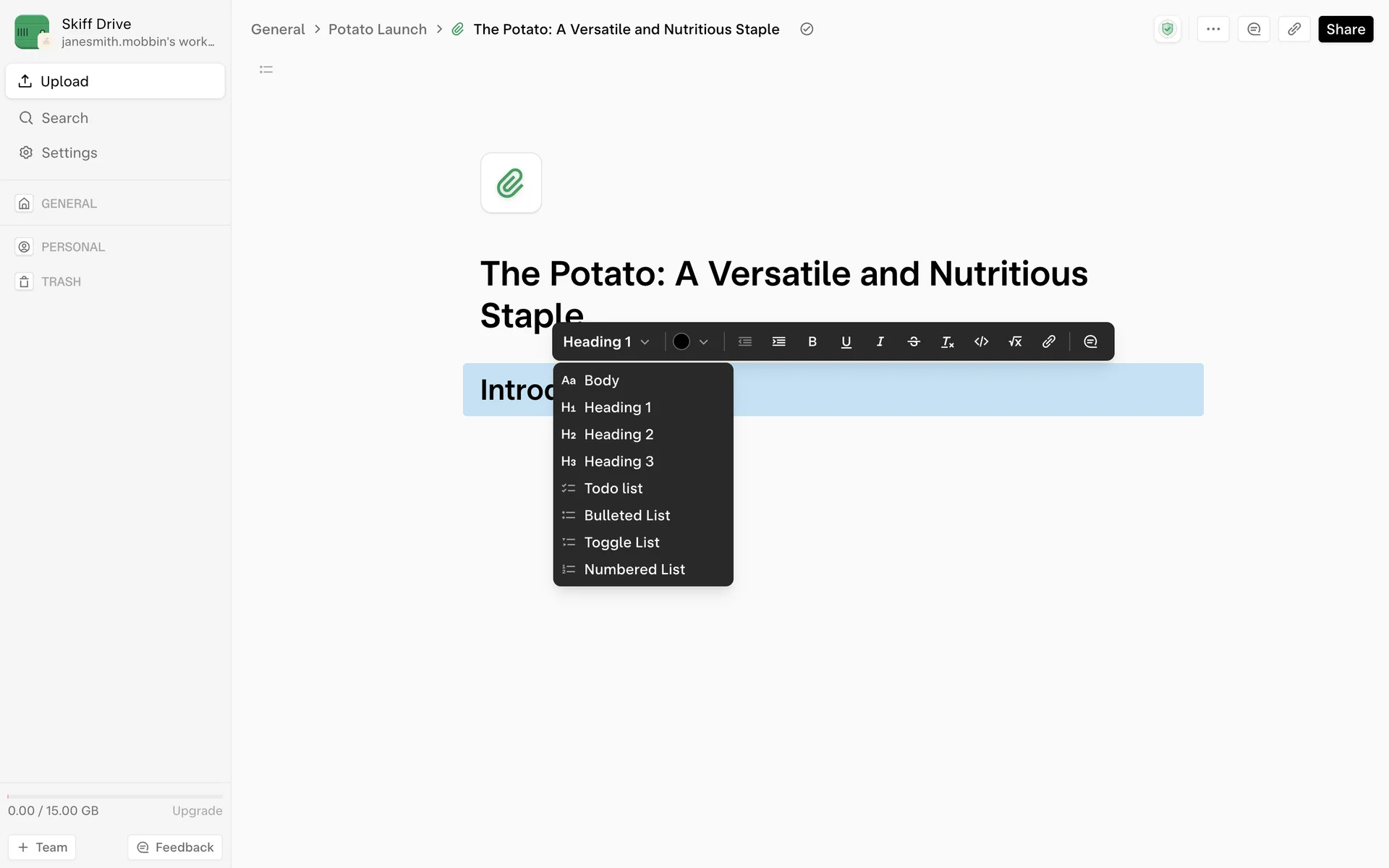Viewport: 1389px width, 868px height.
Task: Select Todo list from style menu
Action: [613, 488]
